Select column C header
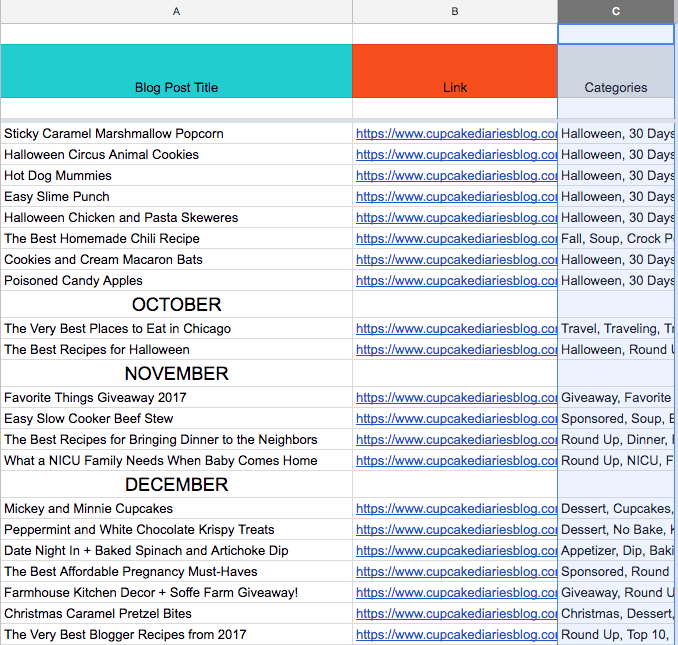The image size is (678, 645). click(616, 11)
